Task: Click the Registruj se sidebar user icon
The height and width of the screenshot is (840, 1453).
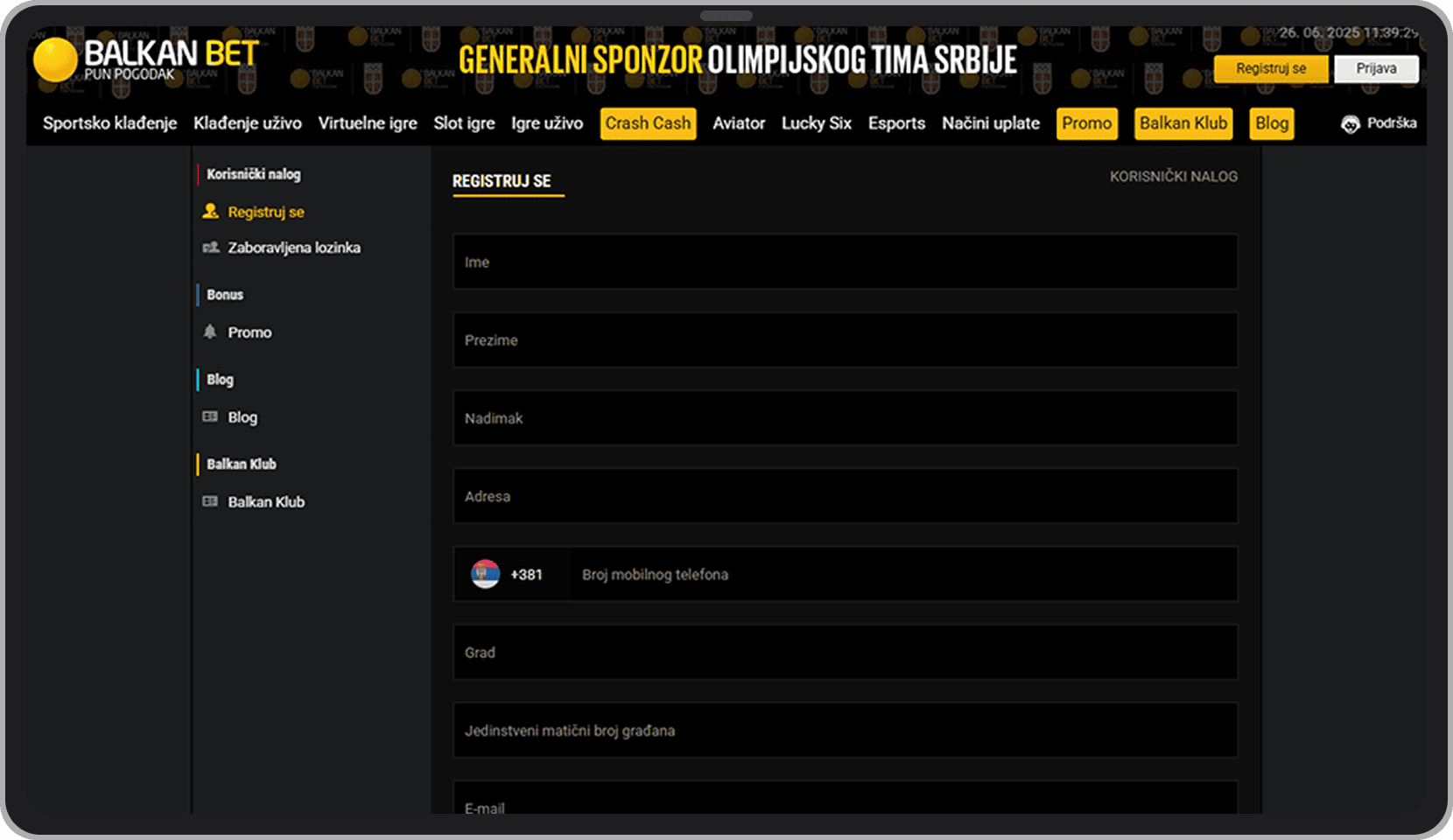Action: coord(210,211)
